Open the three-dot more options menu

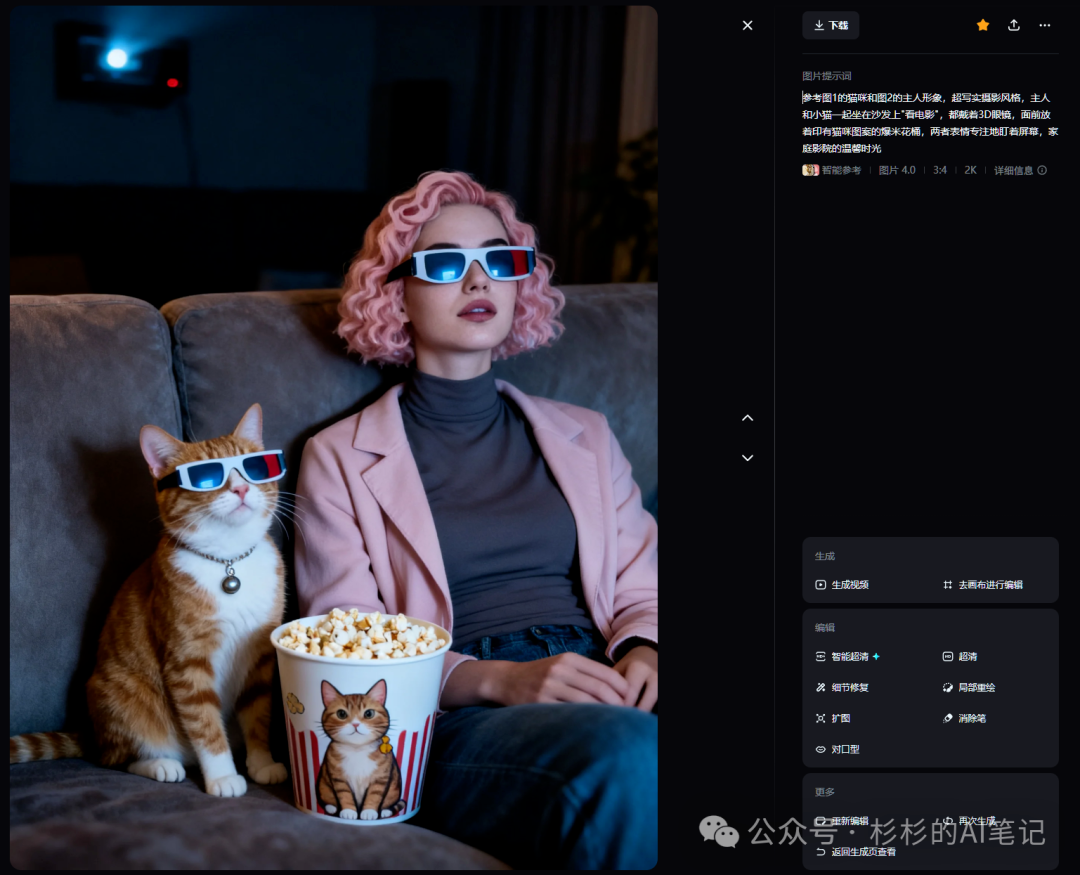point(1045,25)
